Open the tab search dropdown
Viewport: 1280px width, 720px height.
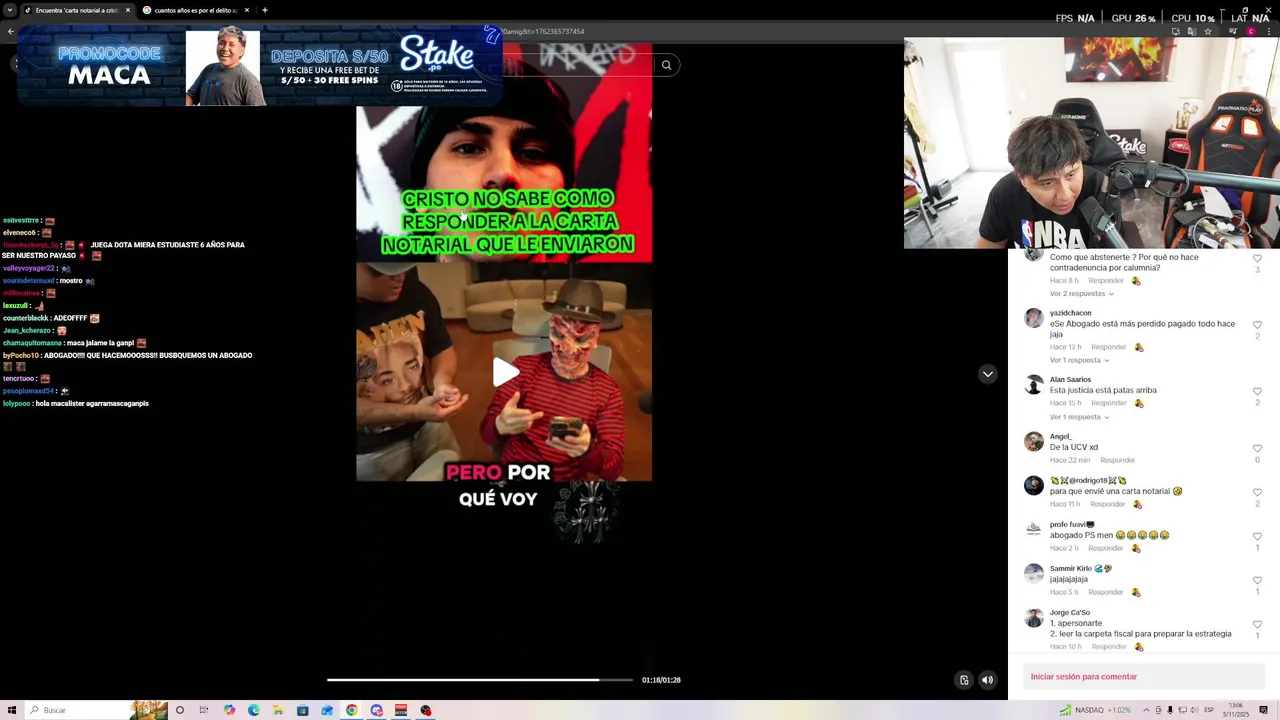click(9, 10)
